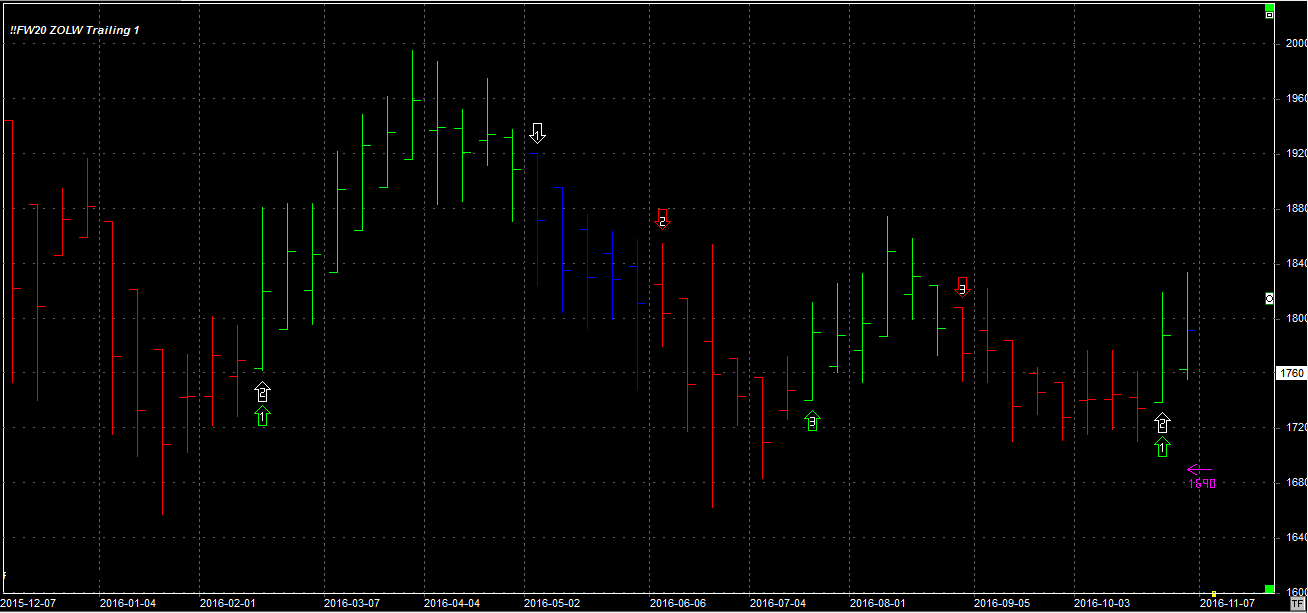Click the chart title FW20 ZOLW Trailing 1
1308x613 pixels.
click(75, 30)
